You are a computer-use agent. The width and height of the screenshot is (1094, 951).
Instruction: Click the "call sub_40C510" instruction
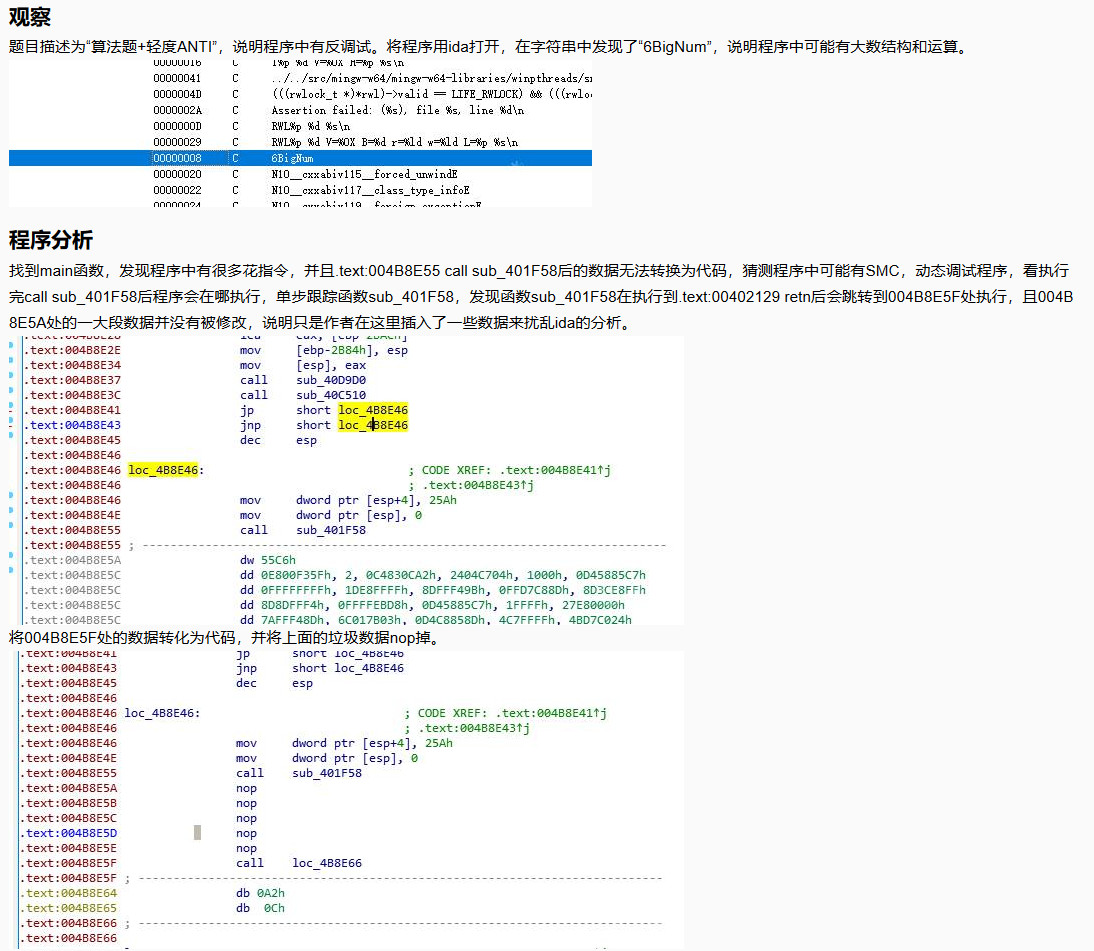(x=303, y=395)
